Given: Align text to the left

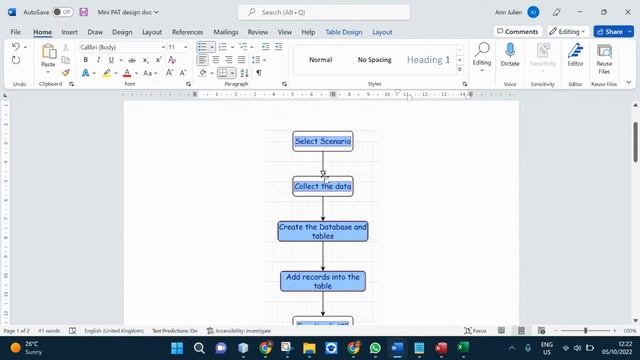Looking at the screenshot, I should (x=202, y=60).
